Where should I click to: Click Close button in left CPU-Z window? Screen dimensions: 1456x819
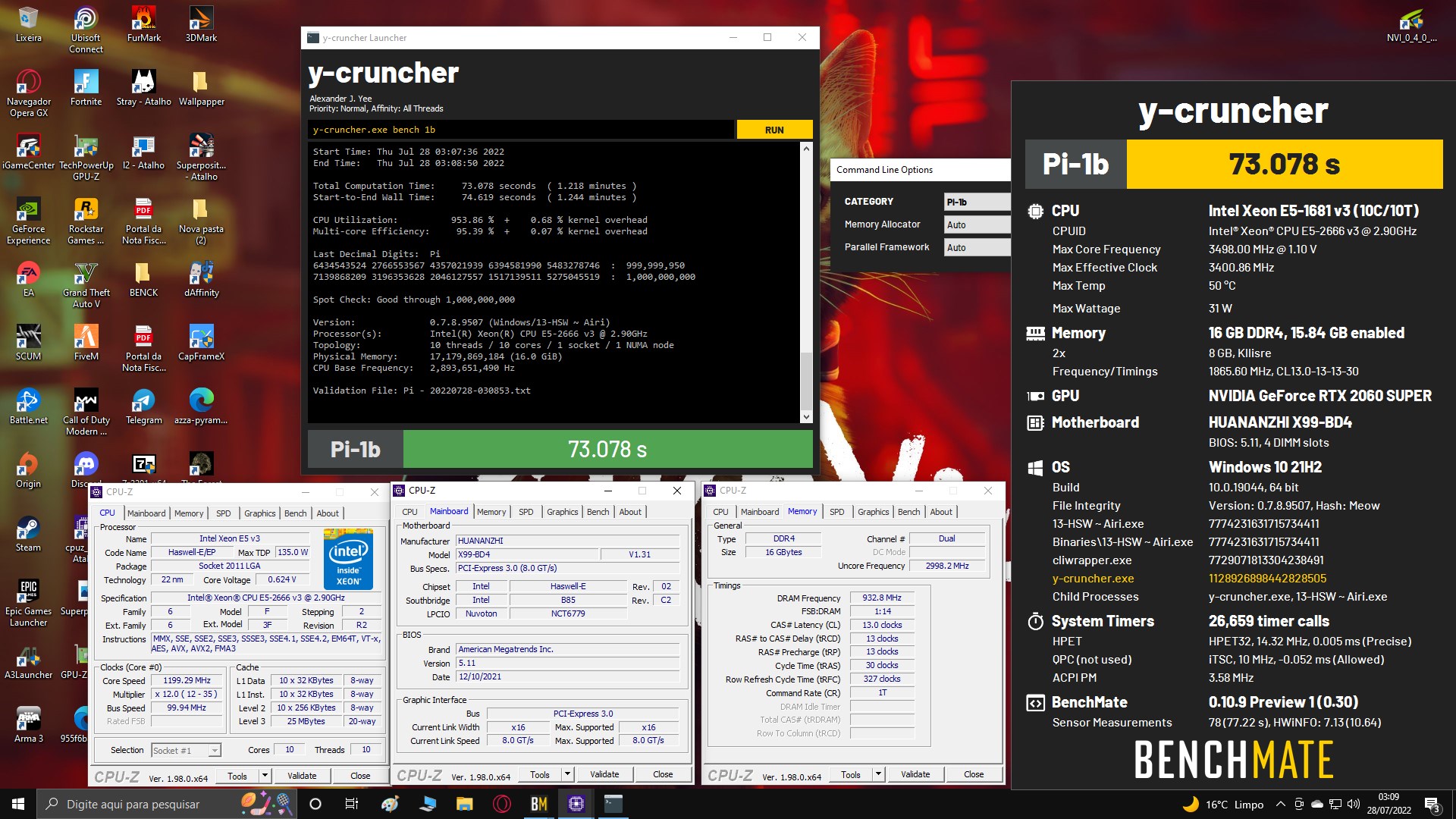(x=360, y=776)
